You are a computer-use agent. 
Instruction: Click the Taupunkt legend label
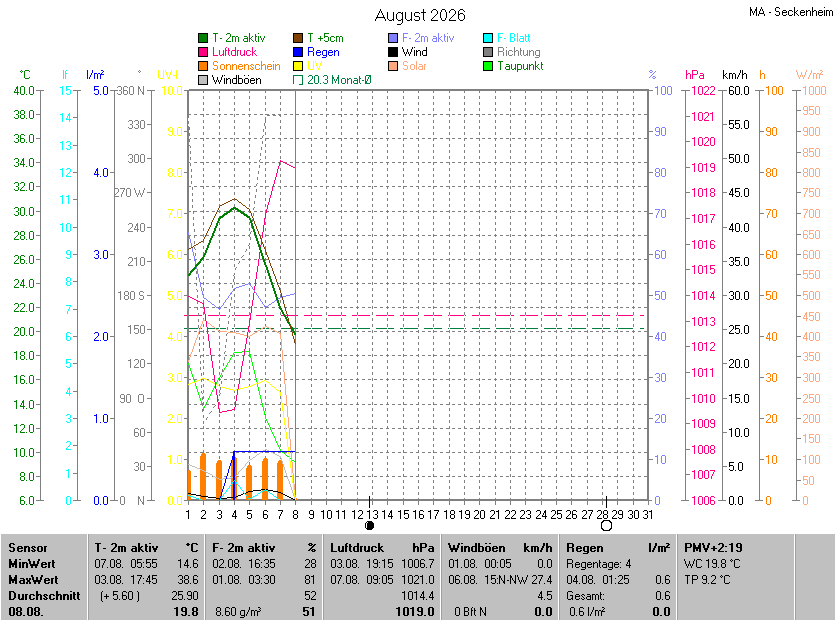click(520, 66)
